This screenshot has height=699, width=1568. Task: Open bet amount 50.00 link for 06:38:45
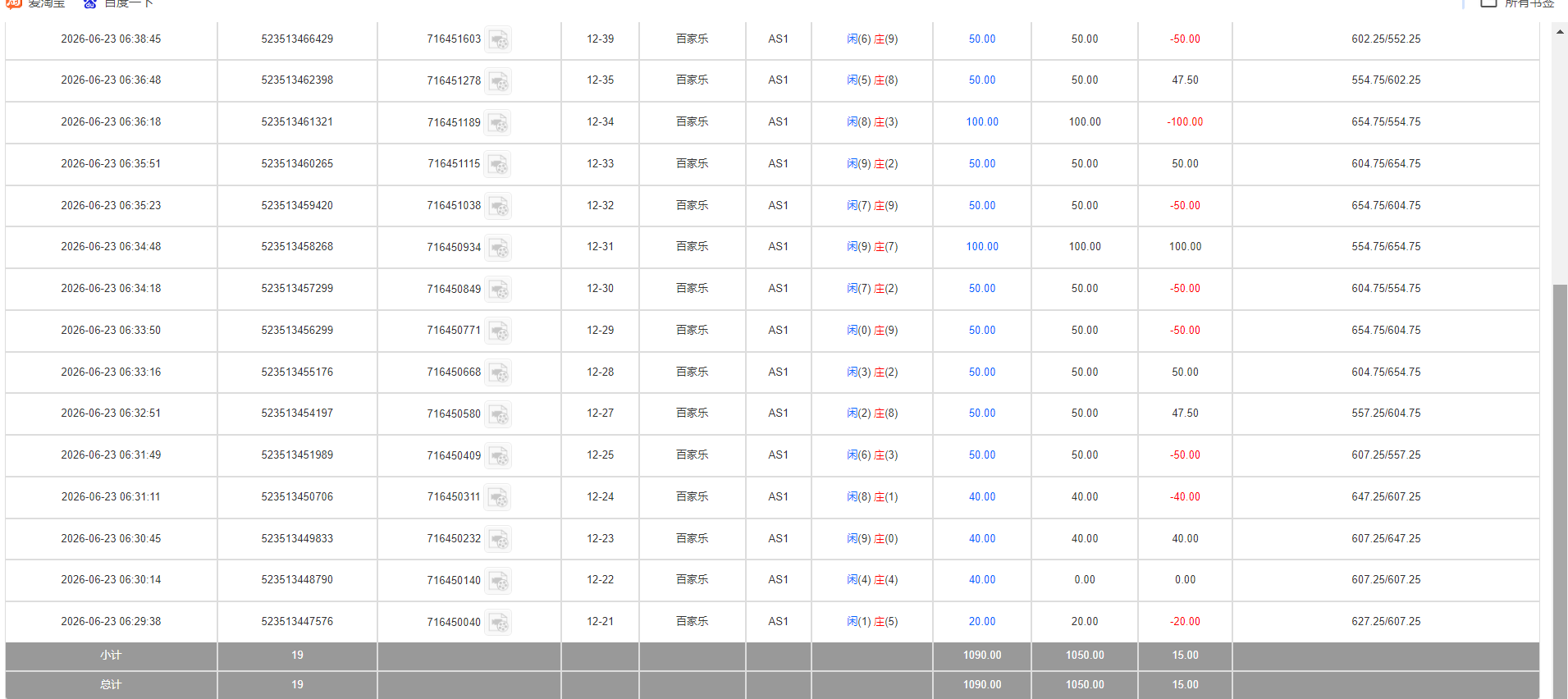(982, 39)
